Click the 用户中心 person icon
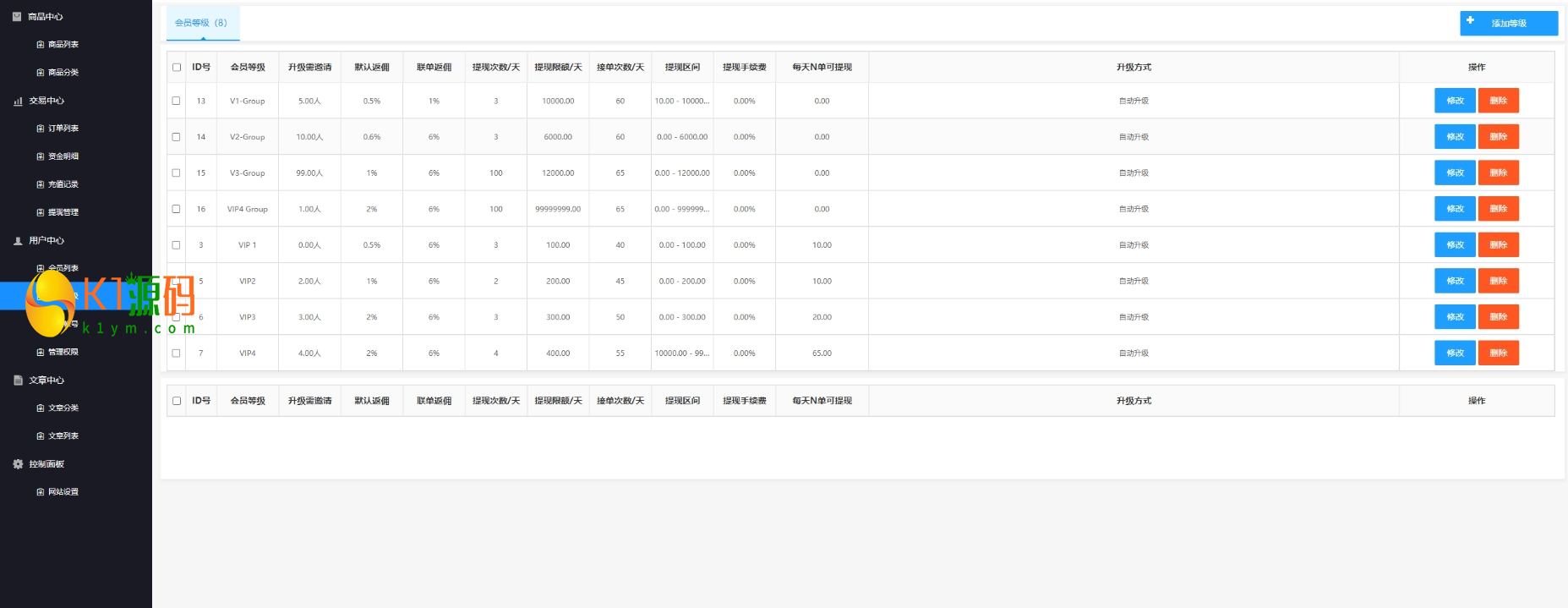Viewport: 1568px width, 608px height. [18, 240]
